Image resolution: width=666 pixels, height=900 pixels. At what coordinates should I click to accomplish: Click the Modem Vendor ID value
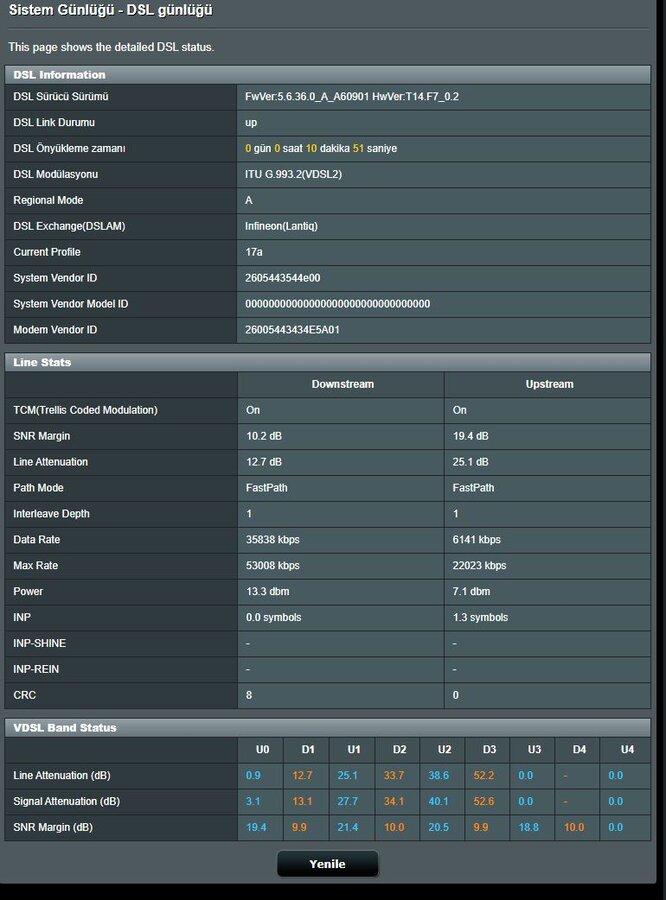(292, 330)
